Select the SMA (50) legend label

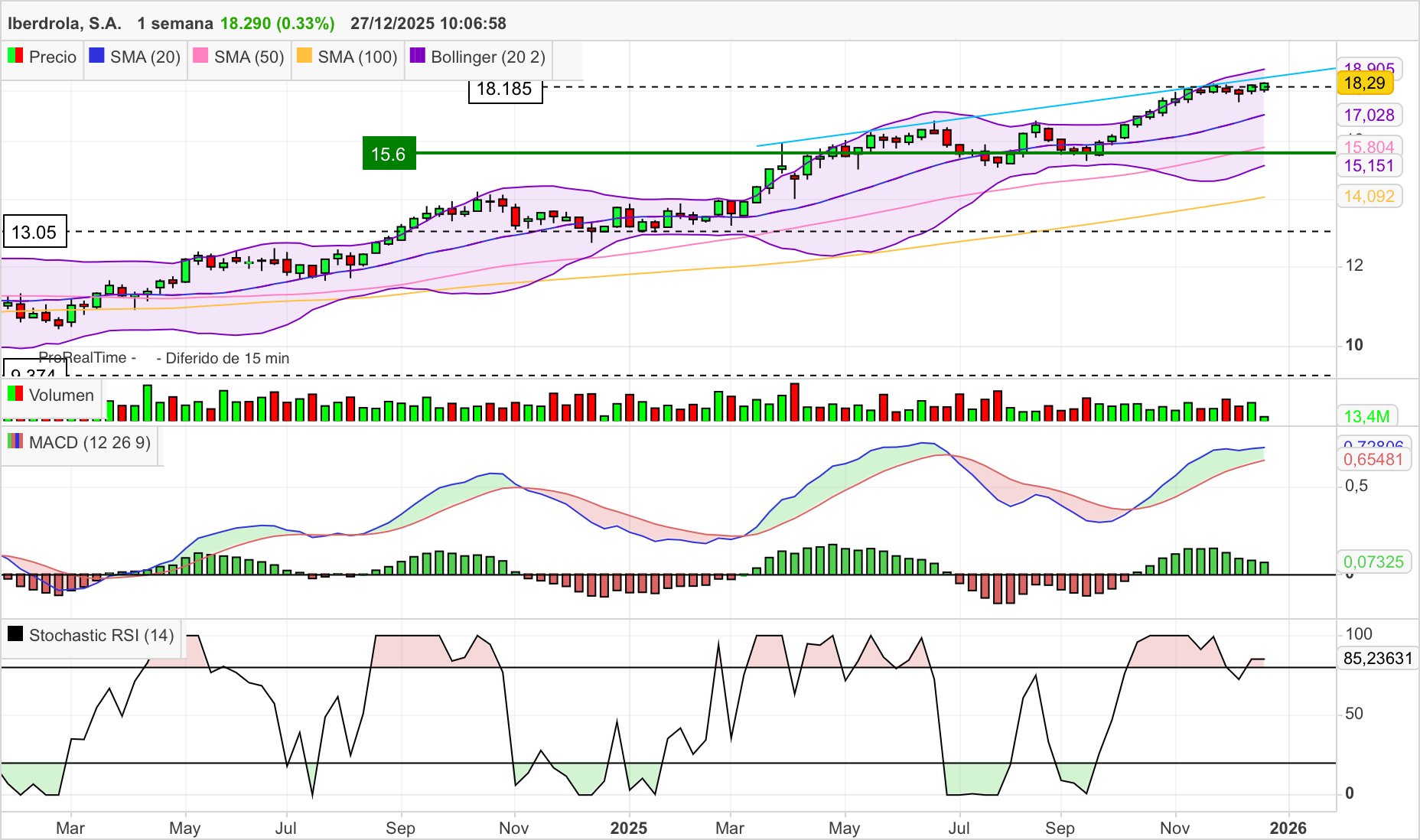coord(249,57)
